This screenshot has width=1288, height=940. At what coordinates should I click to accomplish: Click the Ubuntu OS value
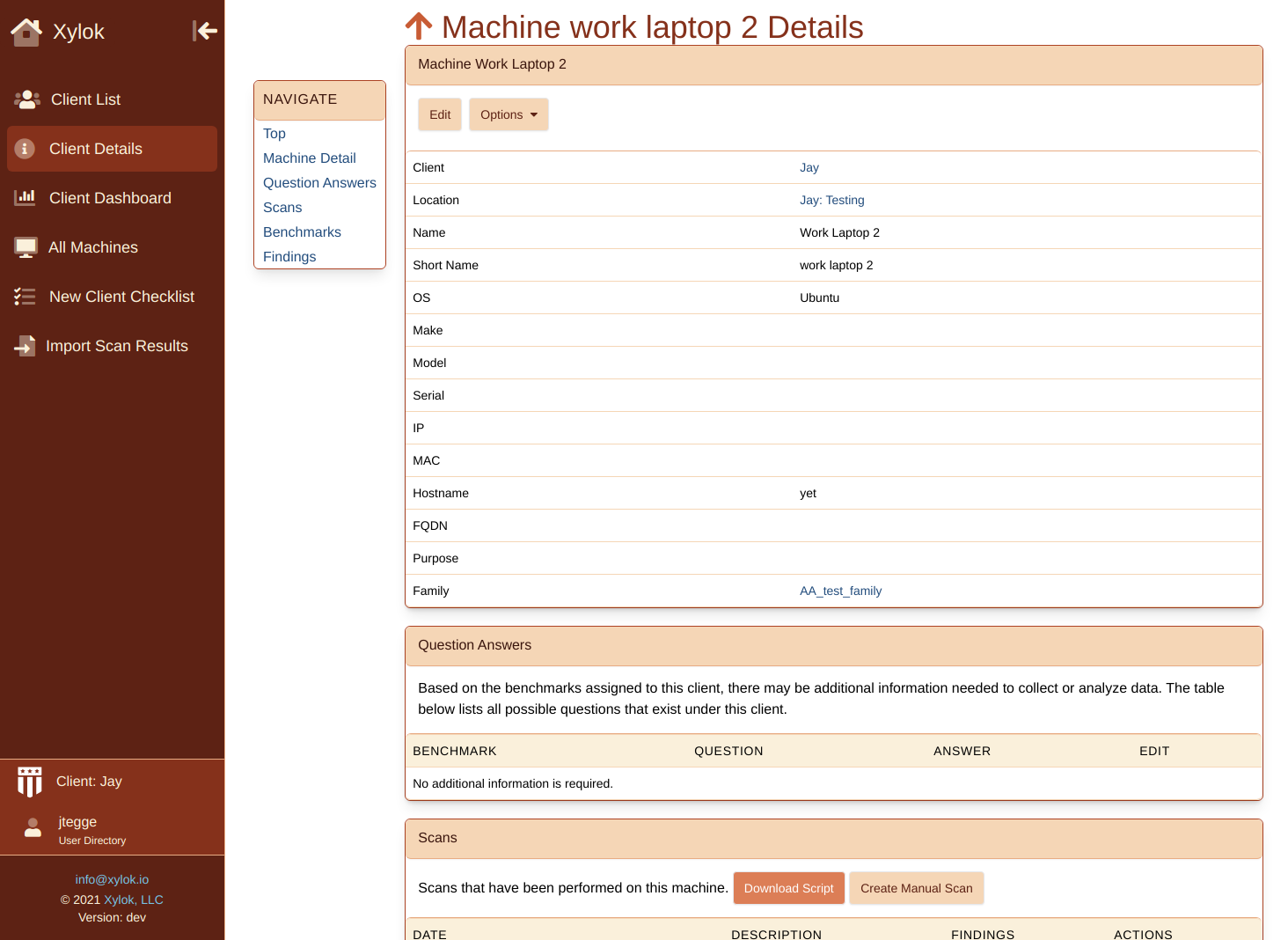coord(819,297)
